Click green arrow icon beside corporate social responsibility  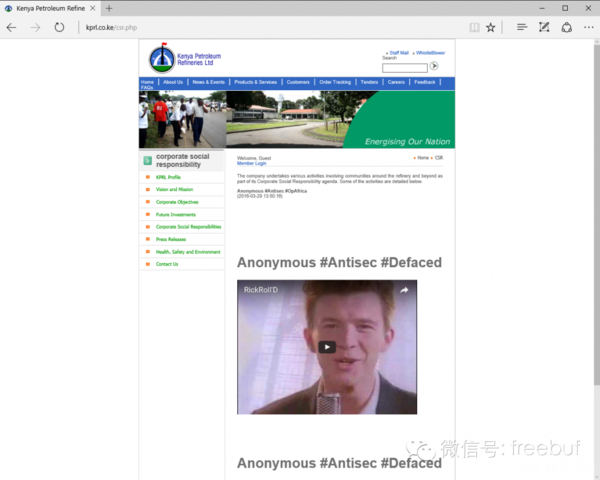click(148, 160)
